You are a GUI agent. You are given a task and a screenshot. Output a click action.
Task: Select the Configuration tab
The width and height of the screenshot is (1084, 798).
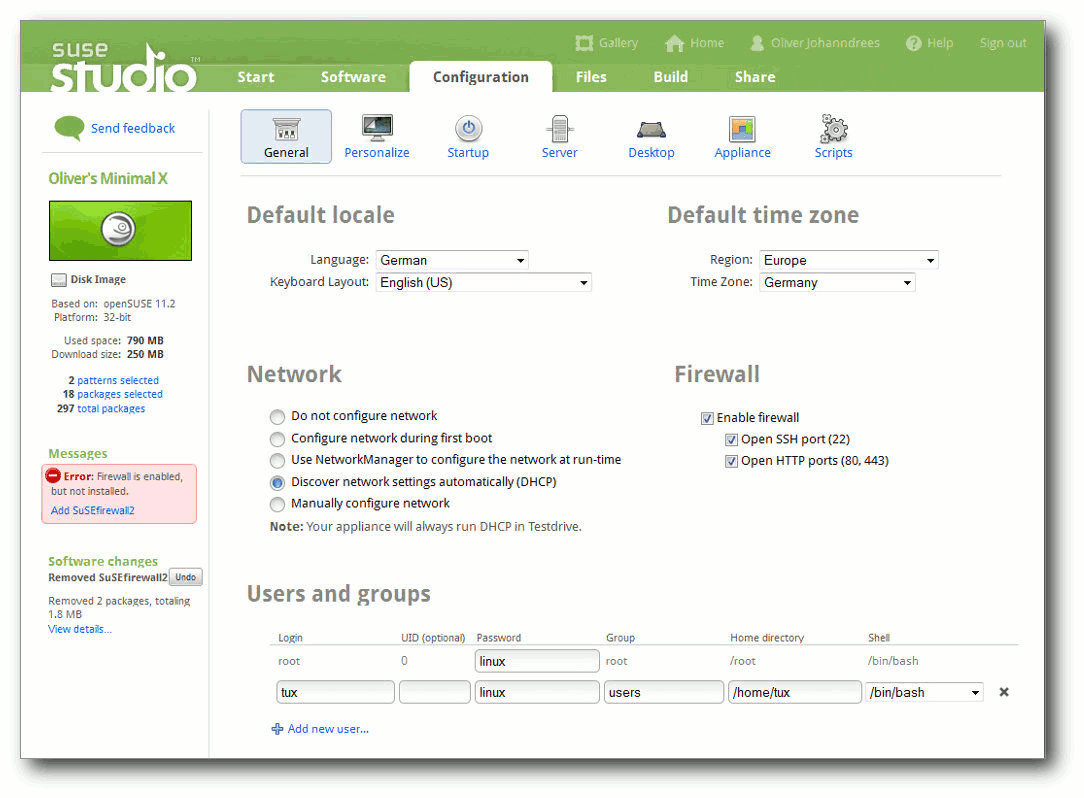481,77
